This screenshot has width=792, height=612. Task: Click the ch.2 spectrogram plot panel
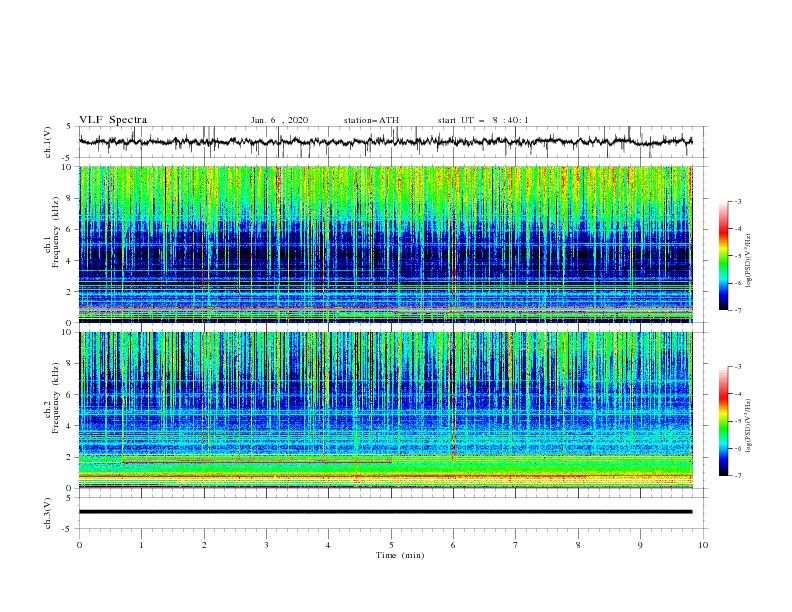tap(386, 410)
